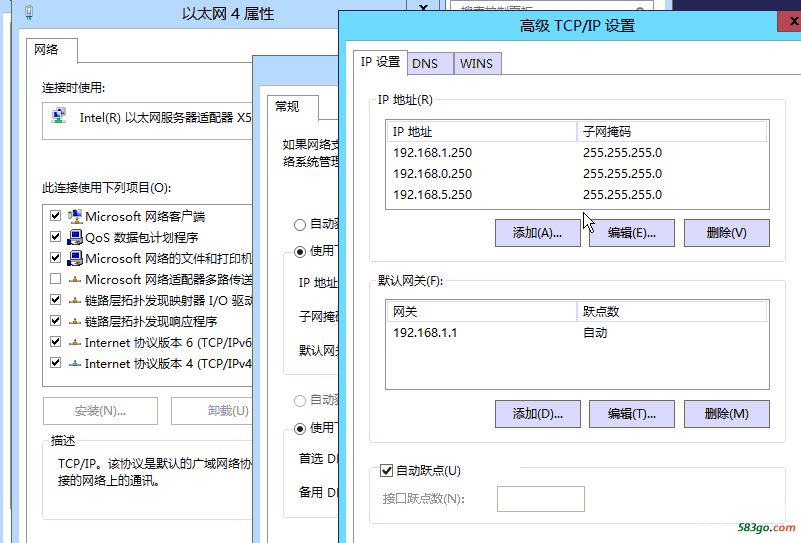Select the Internet 协议版本 4 item icon
This screenshot has width=801, height=543.
coord(75,363)
